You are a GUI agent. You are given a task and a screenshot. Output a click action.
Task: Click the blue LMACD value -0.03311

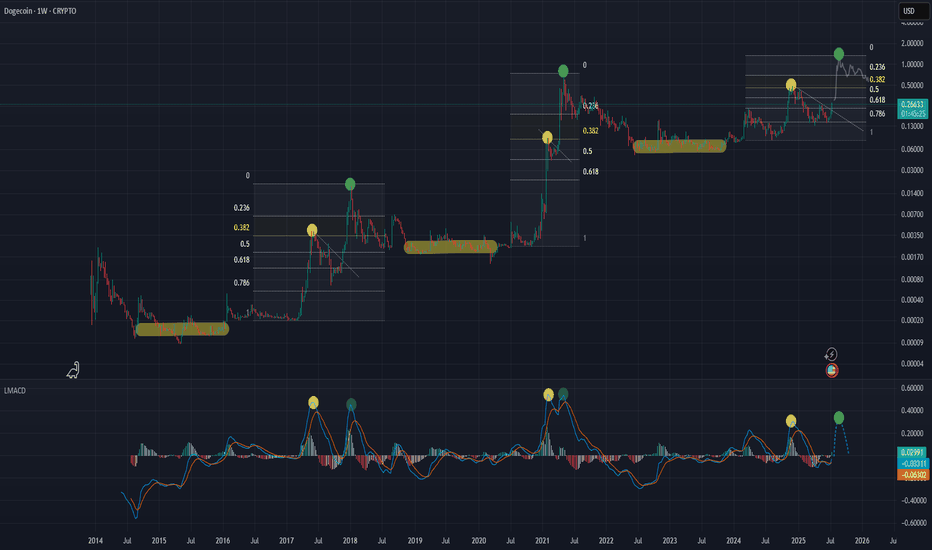point(912,463)
